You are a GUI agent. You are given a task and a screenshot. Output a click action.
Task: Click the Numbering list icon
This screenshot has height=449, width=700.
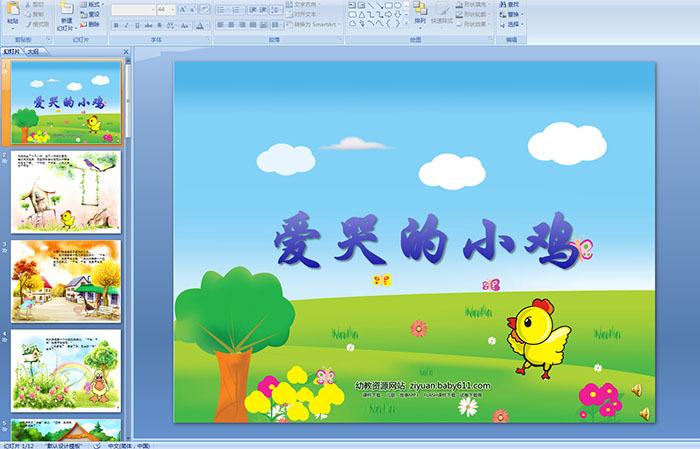(x=238, y=9)
